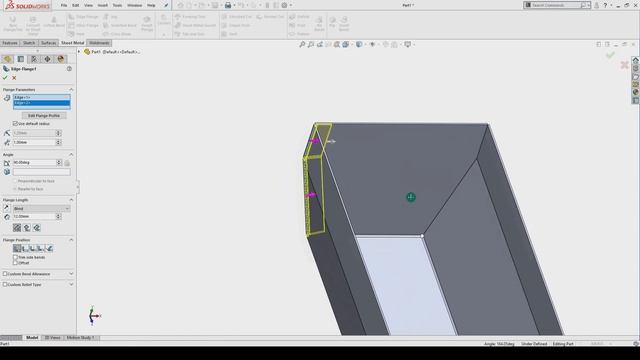
Task: Expand the Custom Bend Allowance section
Action: [71, 273]
